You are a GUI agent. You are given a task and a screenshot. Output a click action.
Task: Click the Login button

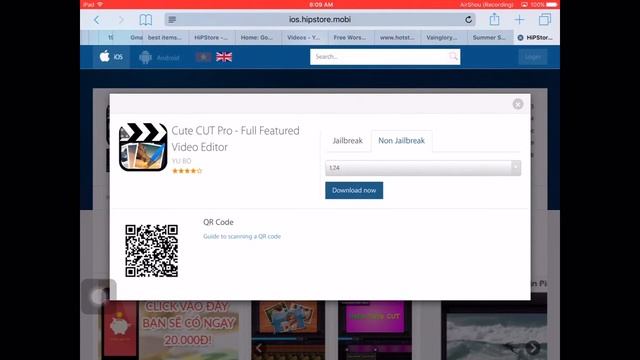[533, 57]
